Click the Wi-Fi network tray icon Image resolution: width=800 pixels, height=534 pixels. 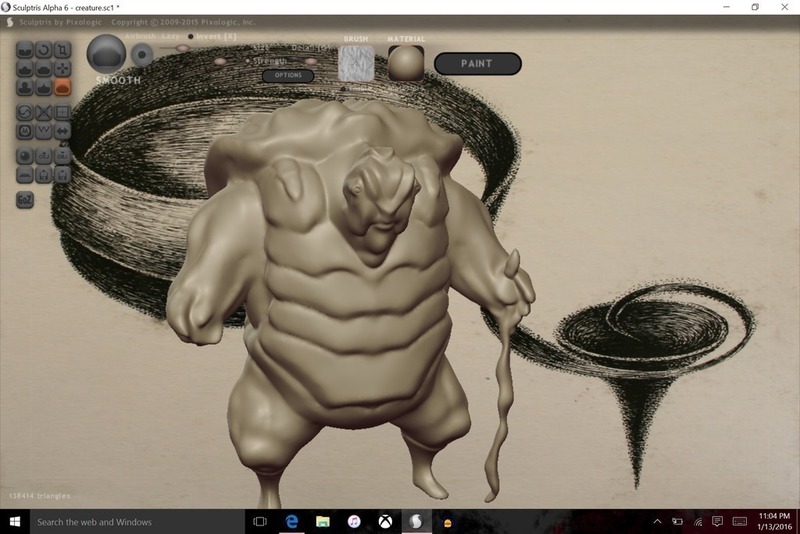[x=698, y=522]
